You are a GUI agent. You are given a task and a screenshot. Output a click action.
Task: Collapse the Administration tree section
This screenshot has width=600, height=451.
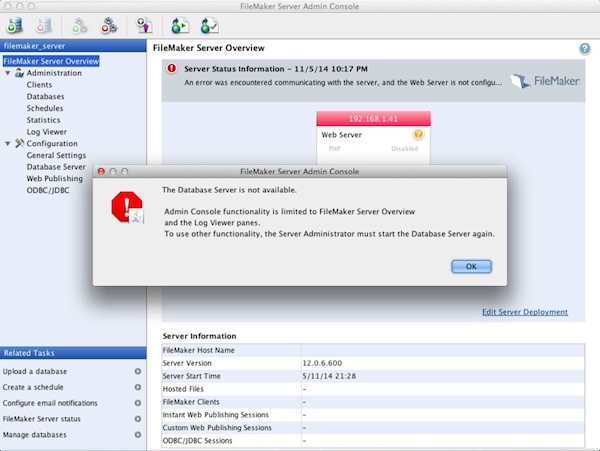(x=8, y=73)
